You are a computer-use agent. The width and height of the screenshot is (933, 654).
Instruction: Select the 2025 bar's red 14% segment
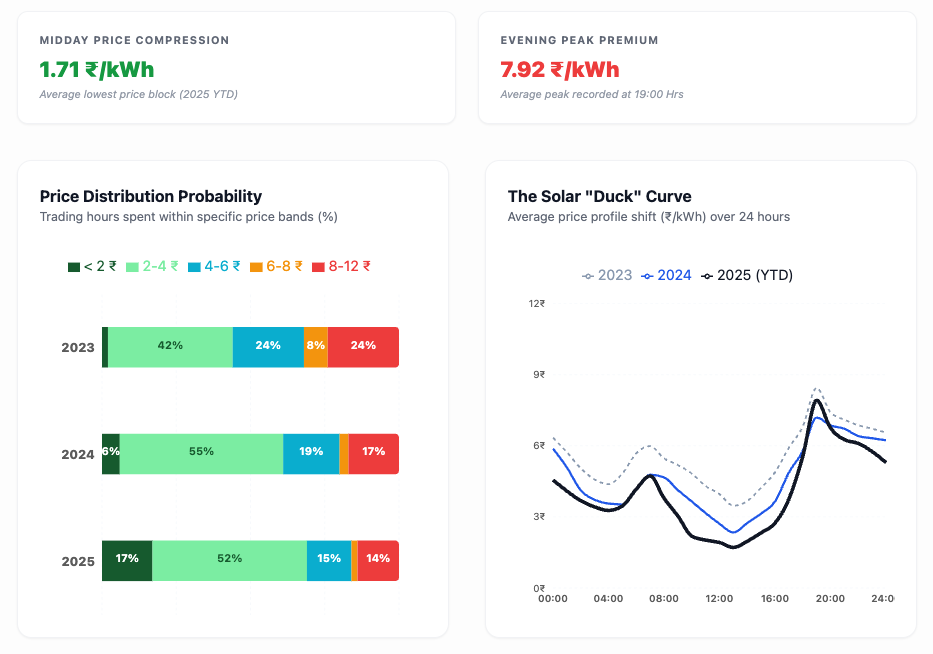[378, 561]
